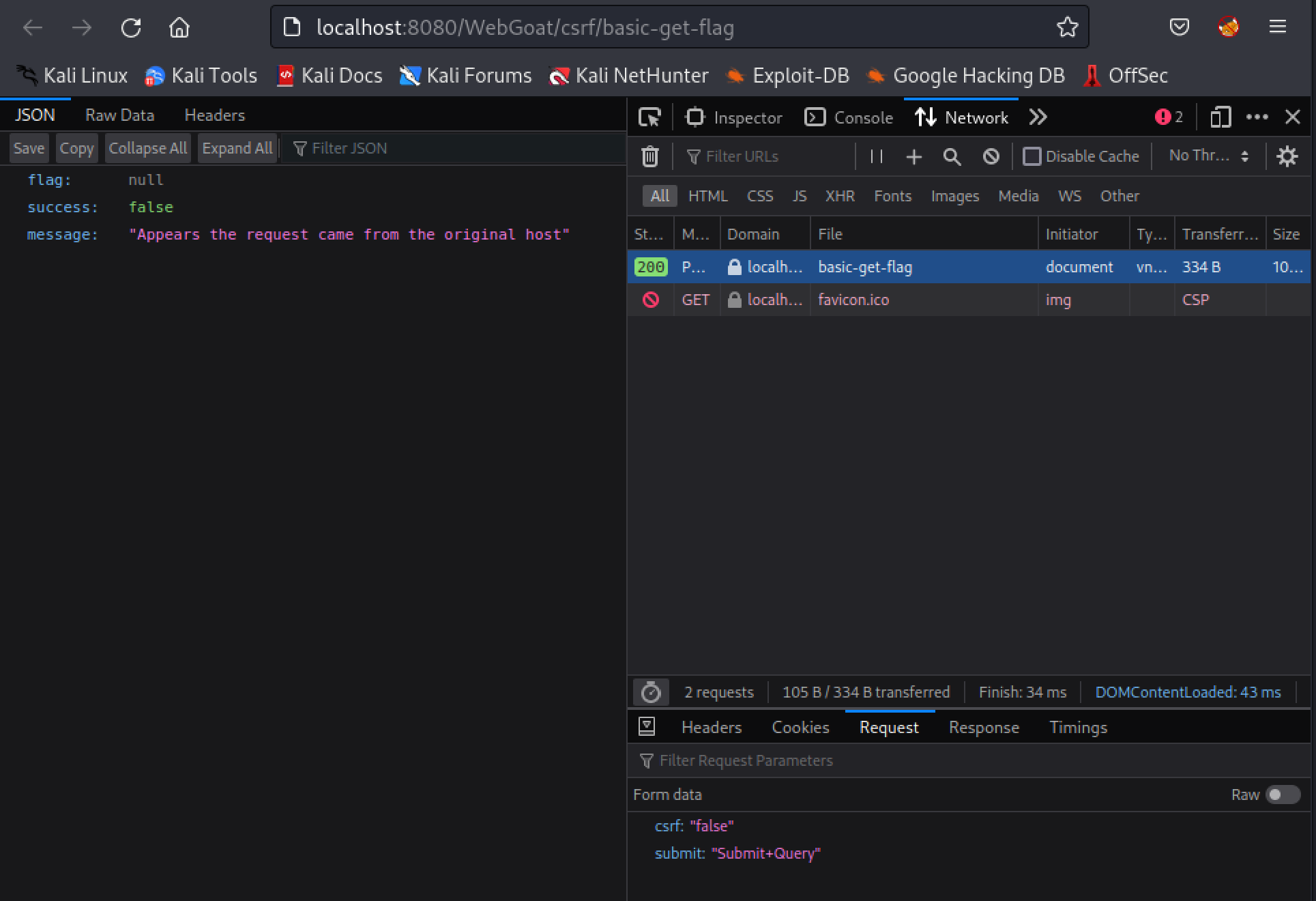
Task: Start performance analysis stopwatch icon
Action: (651, 692)
